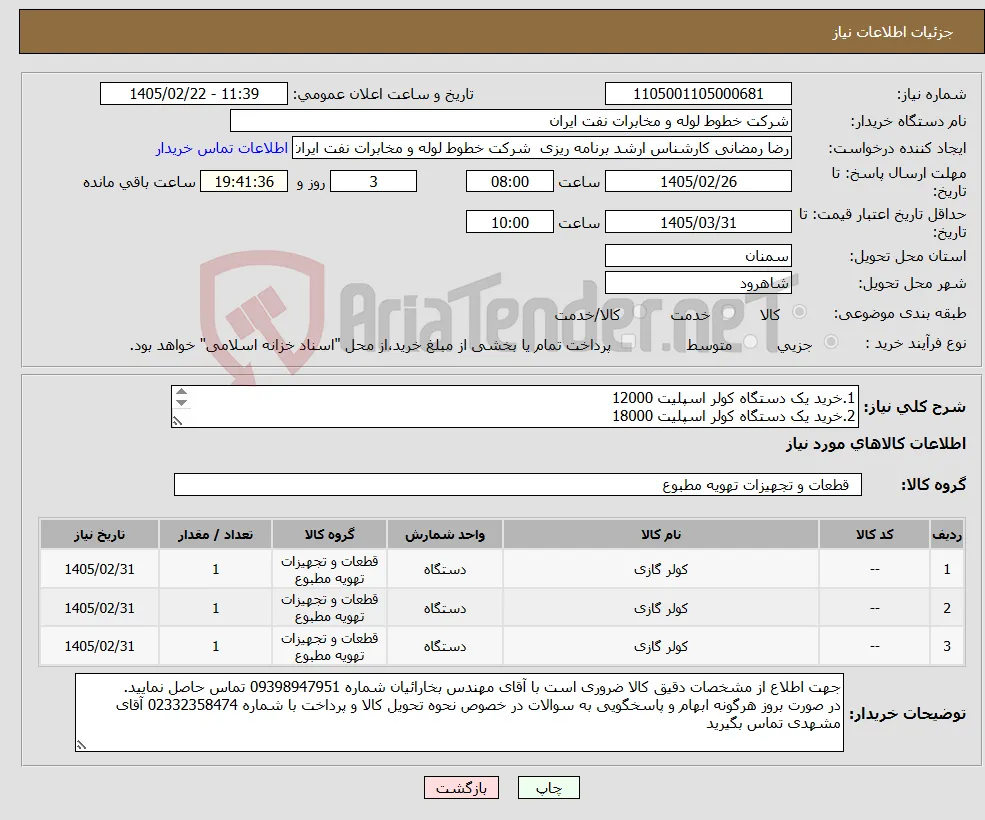Click the general description text area
The width and height of the screenshot is (985, 820).
tap(514, 407)
